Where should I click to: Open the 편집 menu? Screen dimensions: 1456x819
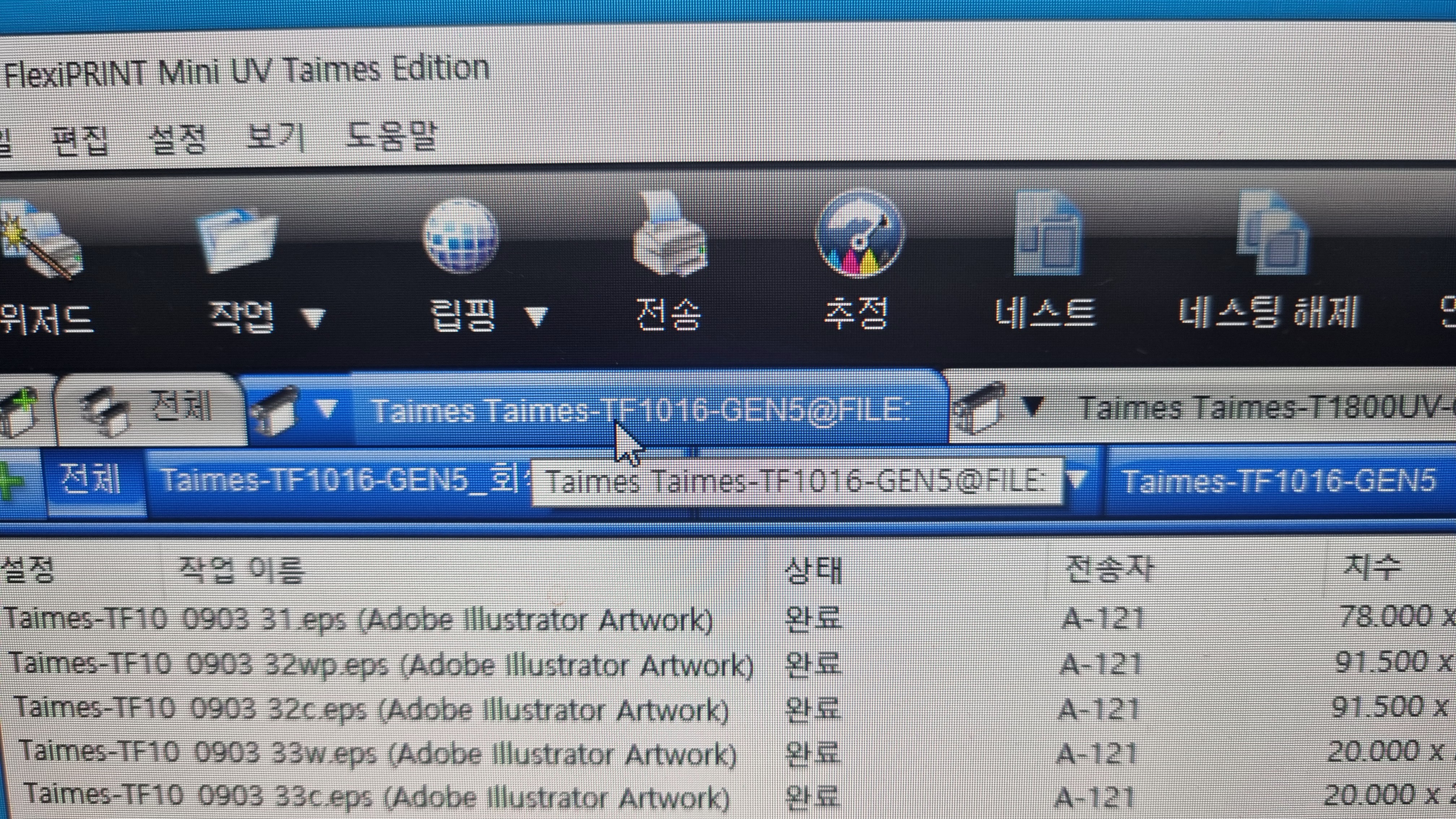coord(79,140)
